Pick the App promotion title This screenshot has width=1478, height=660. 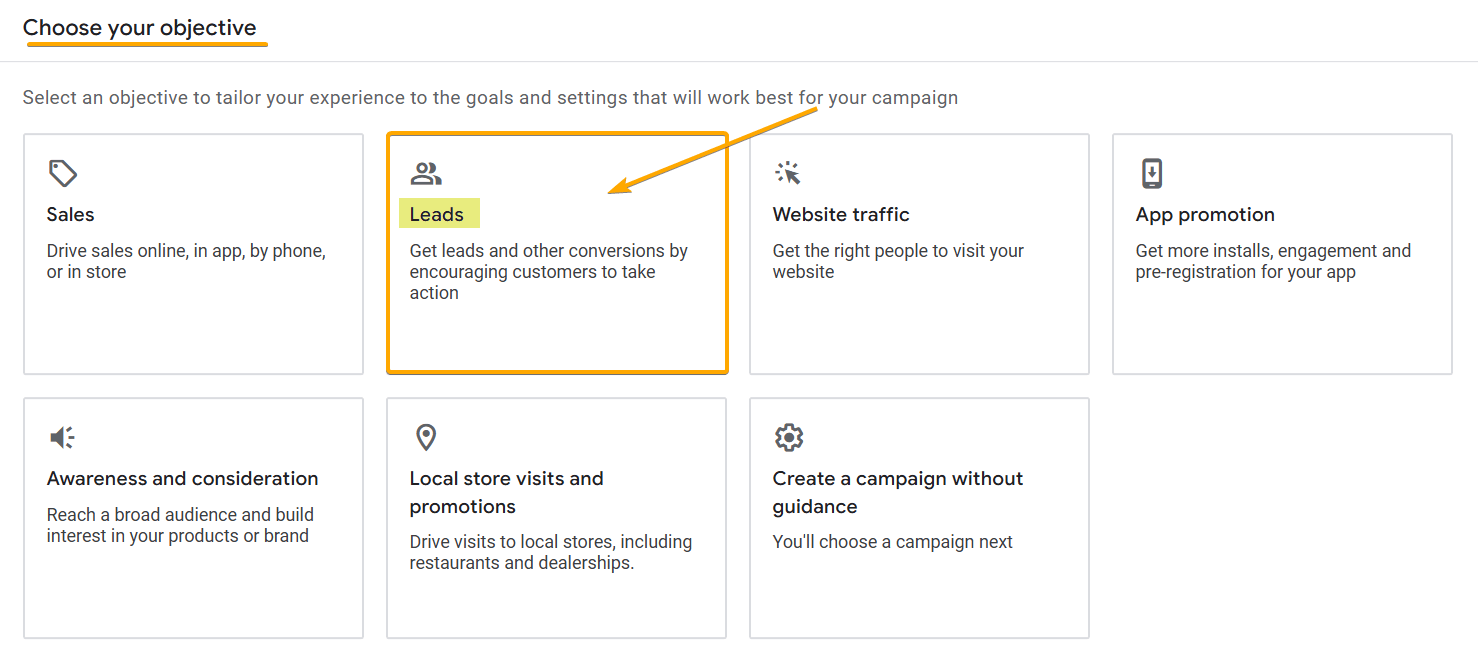click(1205, 214)
